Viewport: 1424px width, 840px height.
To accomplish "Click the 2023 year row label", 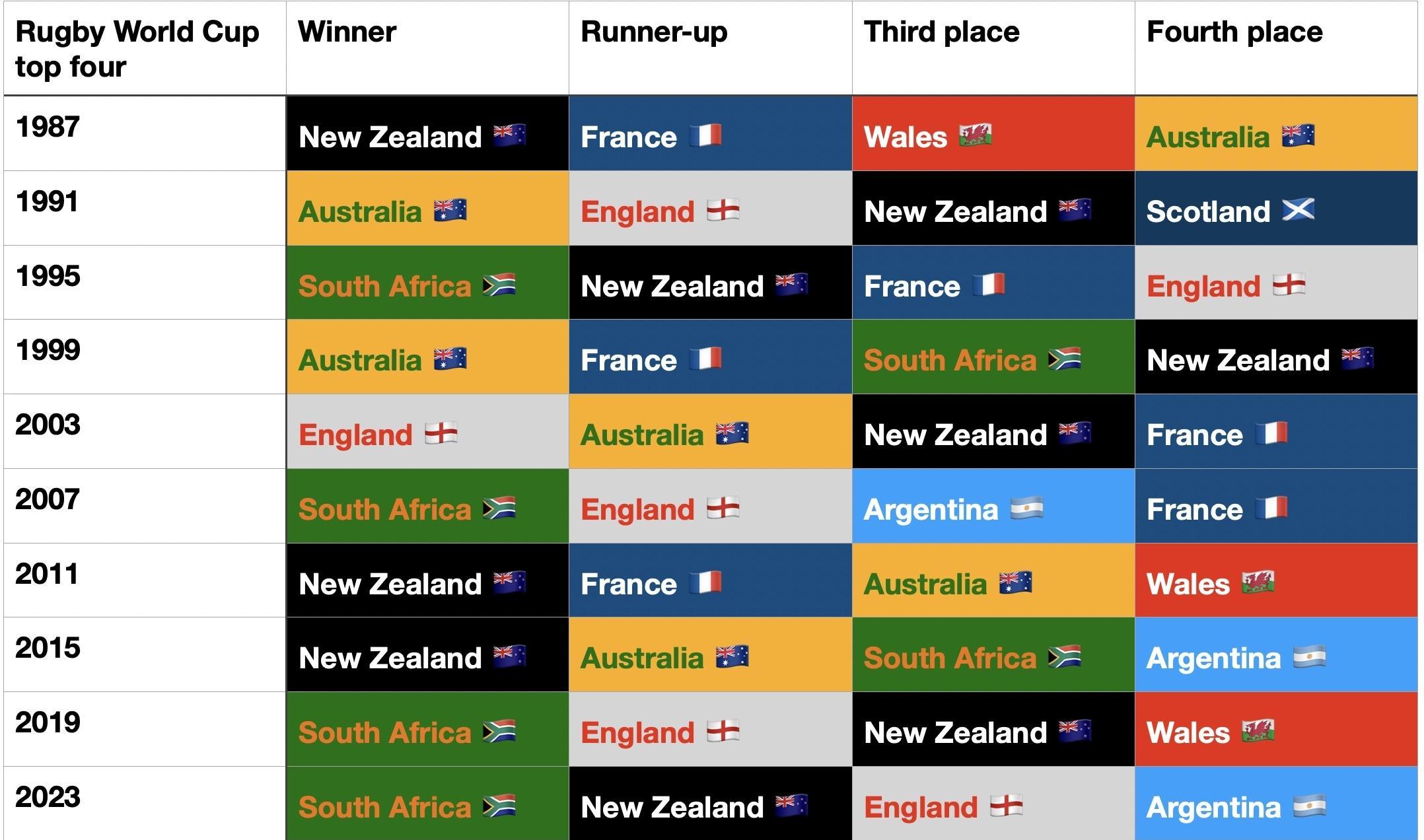I will tap(48, 797).
